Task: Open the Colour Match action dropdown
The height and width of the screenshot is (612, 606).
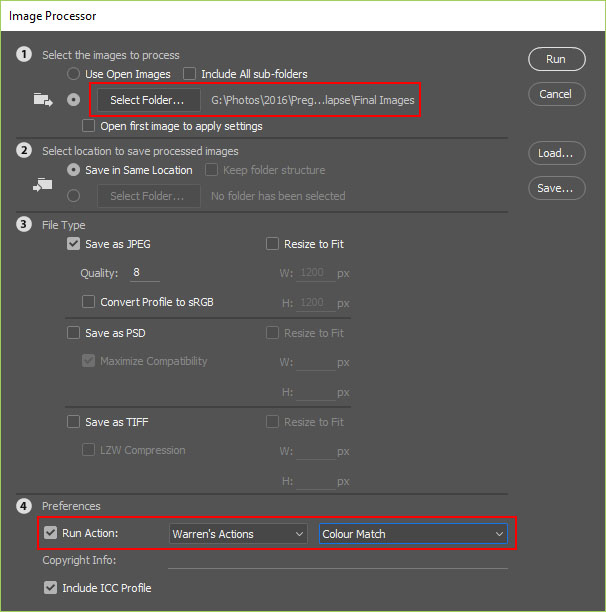Action: tap(413, 534)
